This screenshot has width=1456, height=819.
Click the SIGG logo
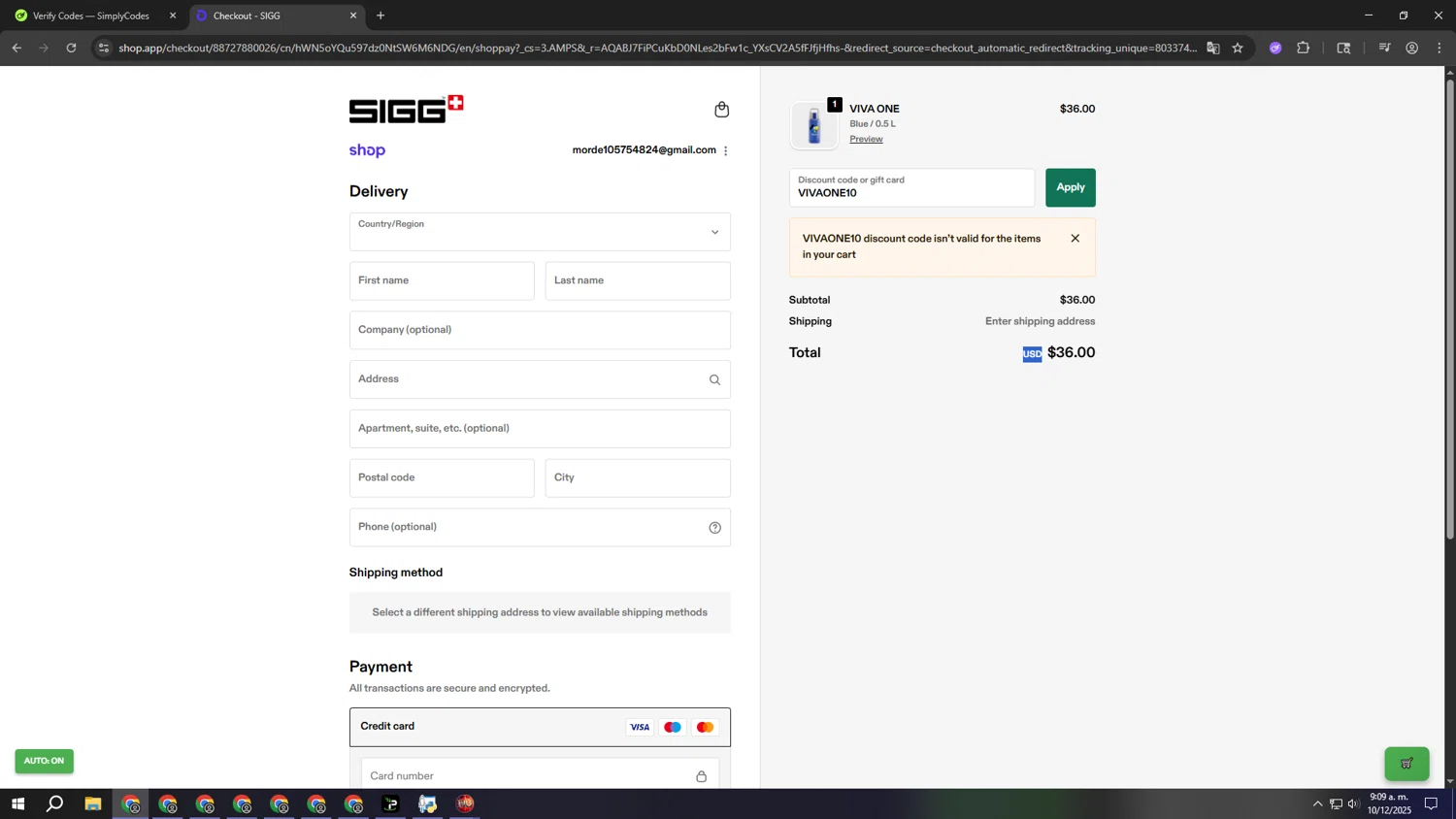406,109
